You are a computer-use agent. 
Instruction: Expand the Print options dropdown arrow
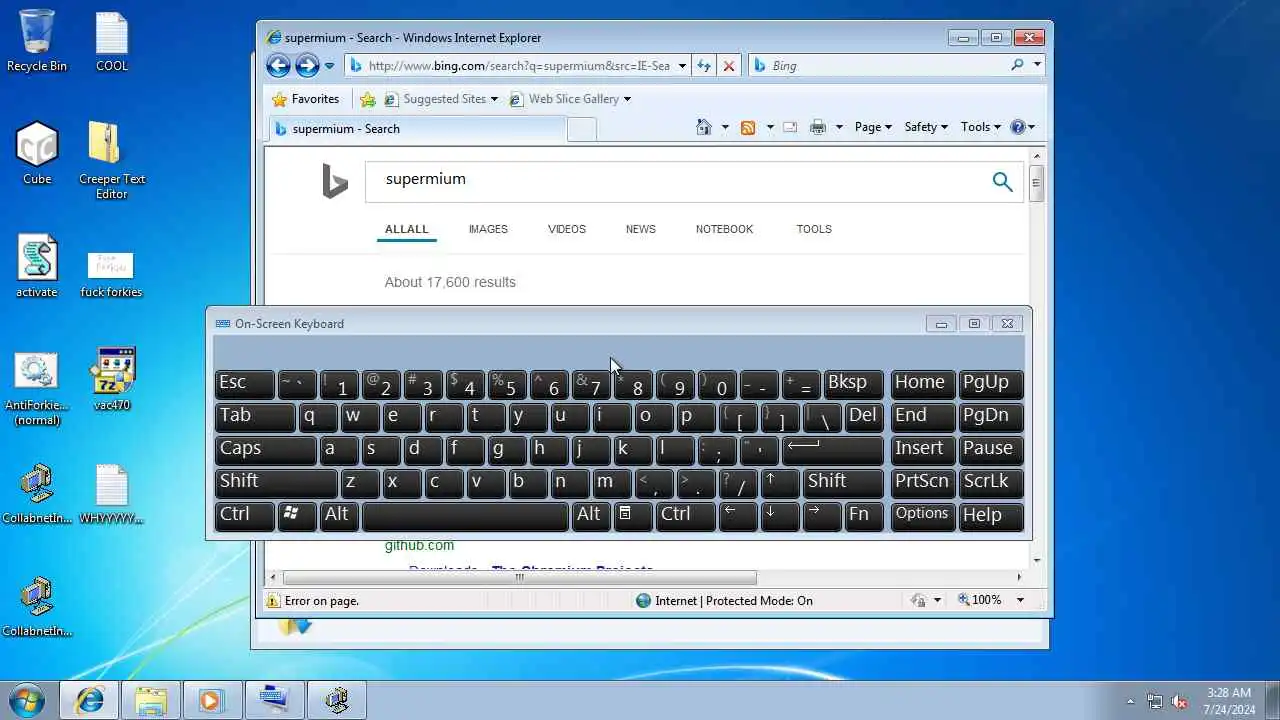[839, 127]
